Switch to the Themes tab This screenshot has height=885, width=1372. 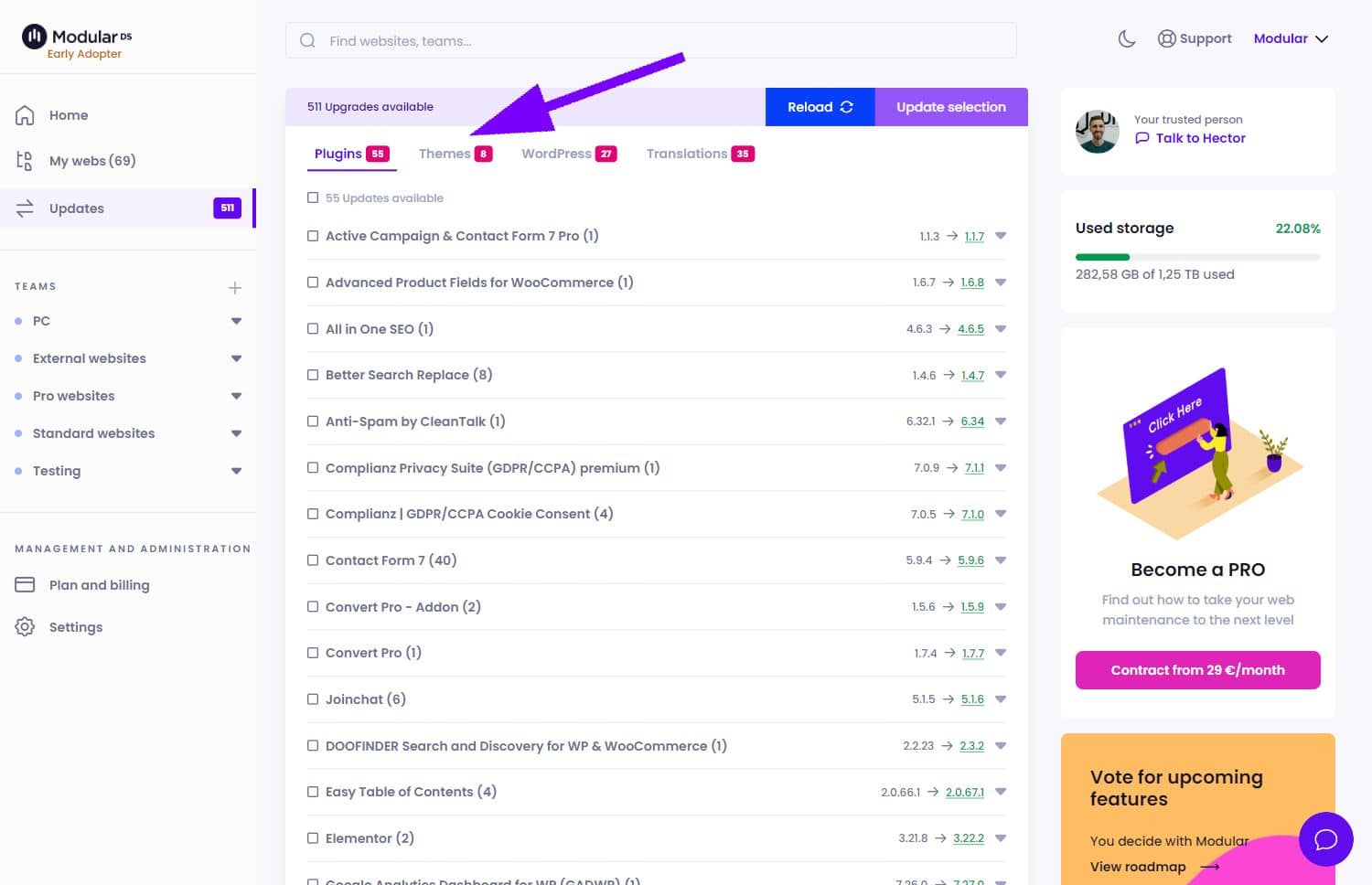[456, 154]
